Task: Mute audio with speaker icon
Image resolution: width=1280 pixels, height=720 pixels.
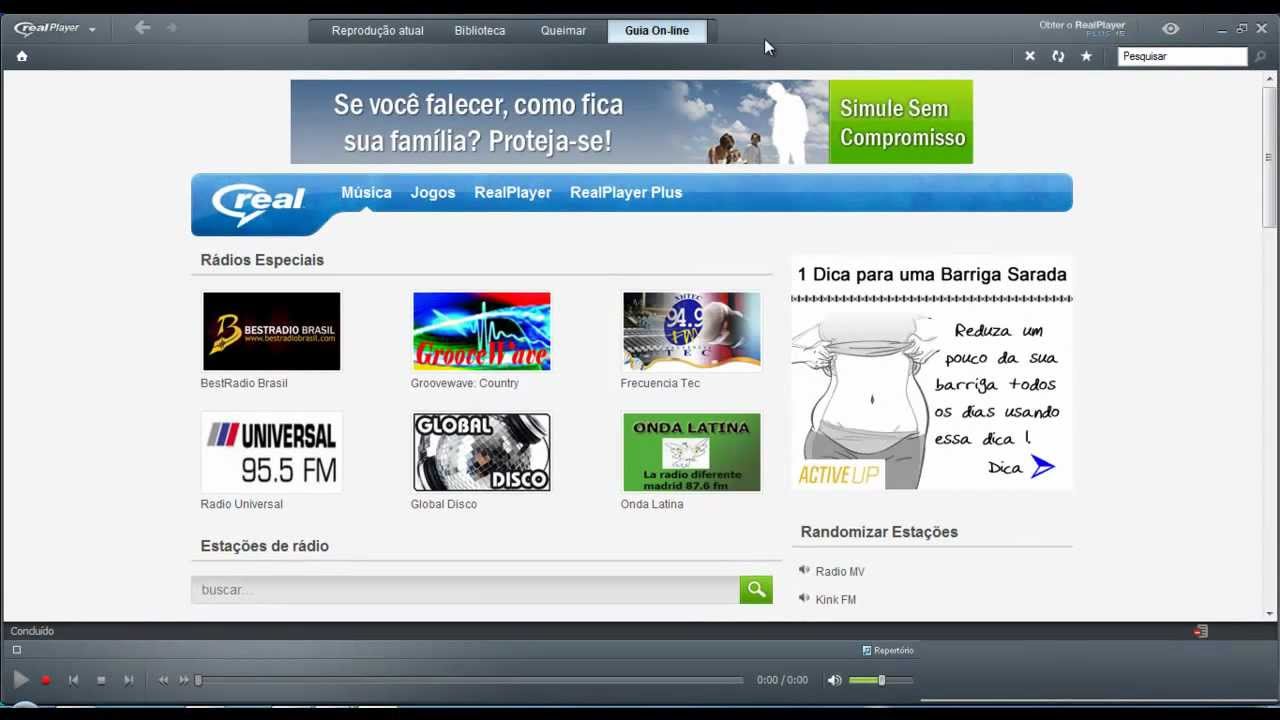Action: point(834,680)
